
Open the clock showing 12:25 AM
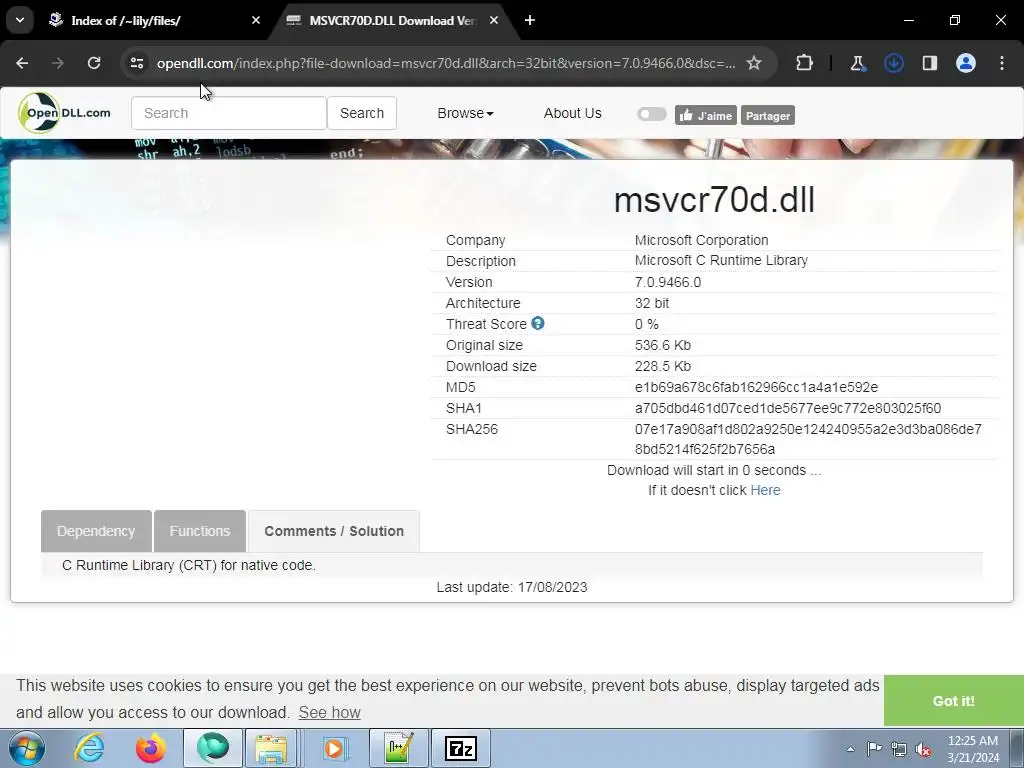(x=973, y=749)
